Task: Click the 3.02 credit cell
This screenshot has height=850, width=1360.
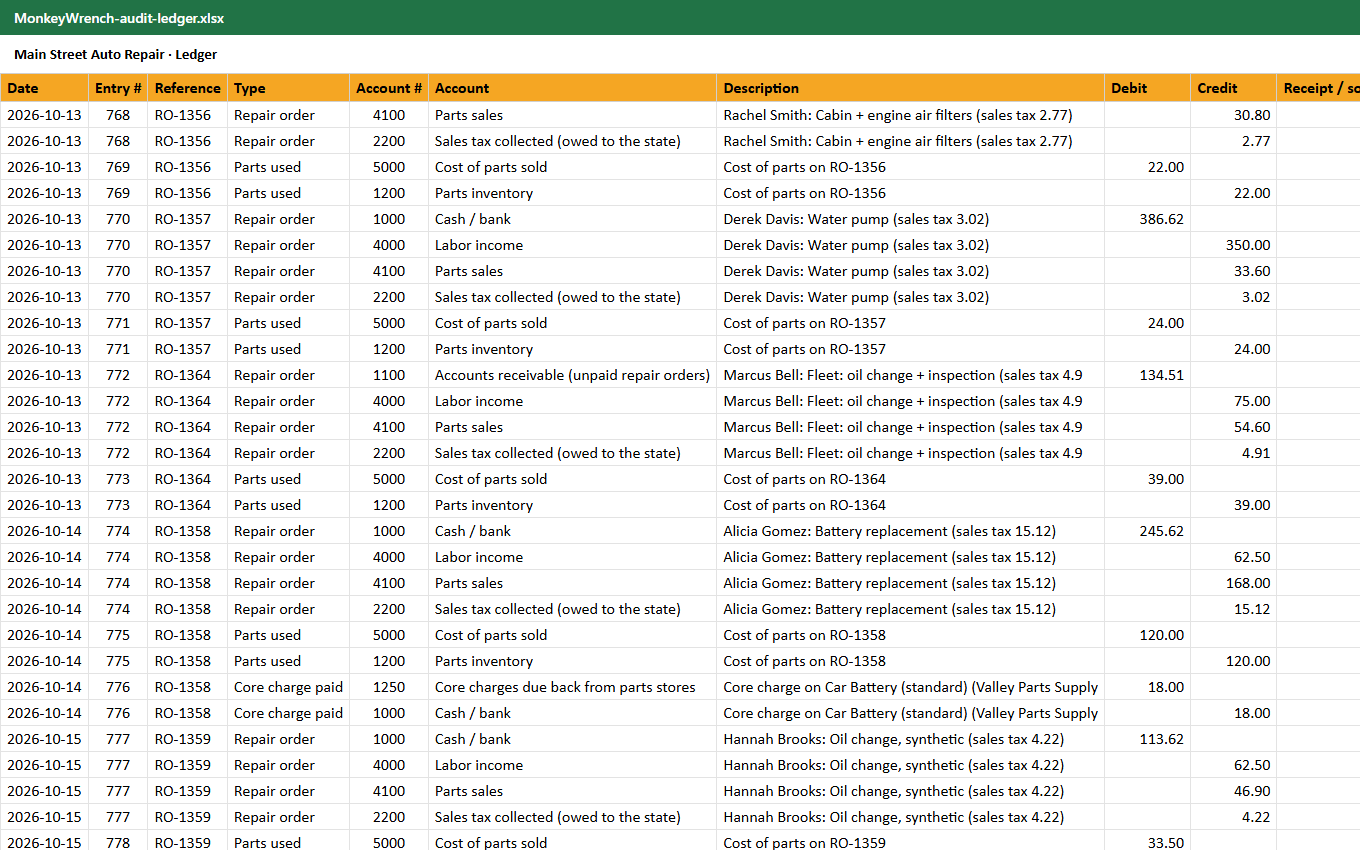Action: click(1233, 297)
